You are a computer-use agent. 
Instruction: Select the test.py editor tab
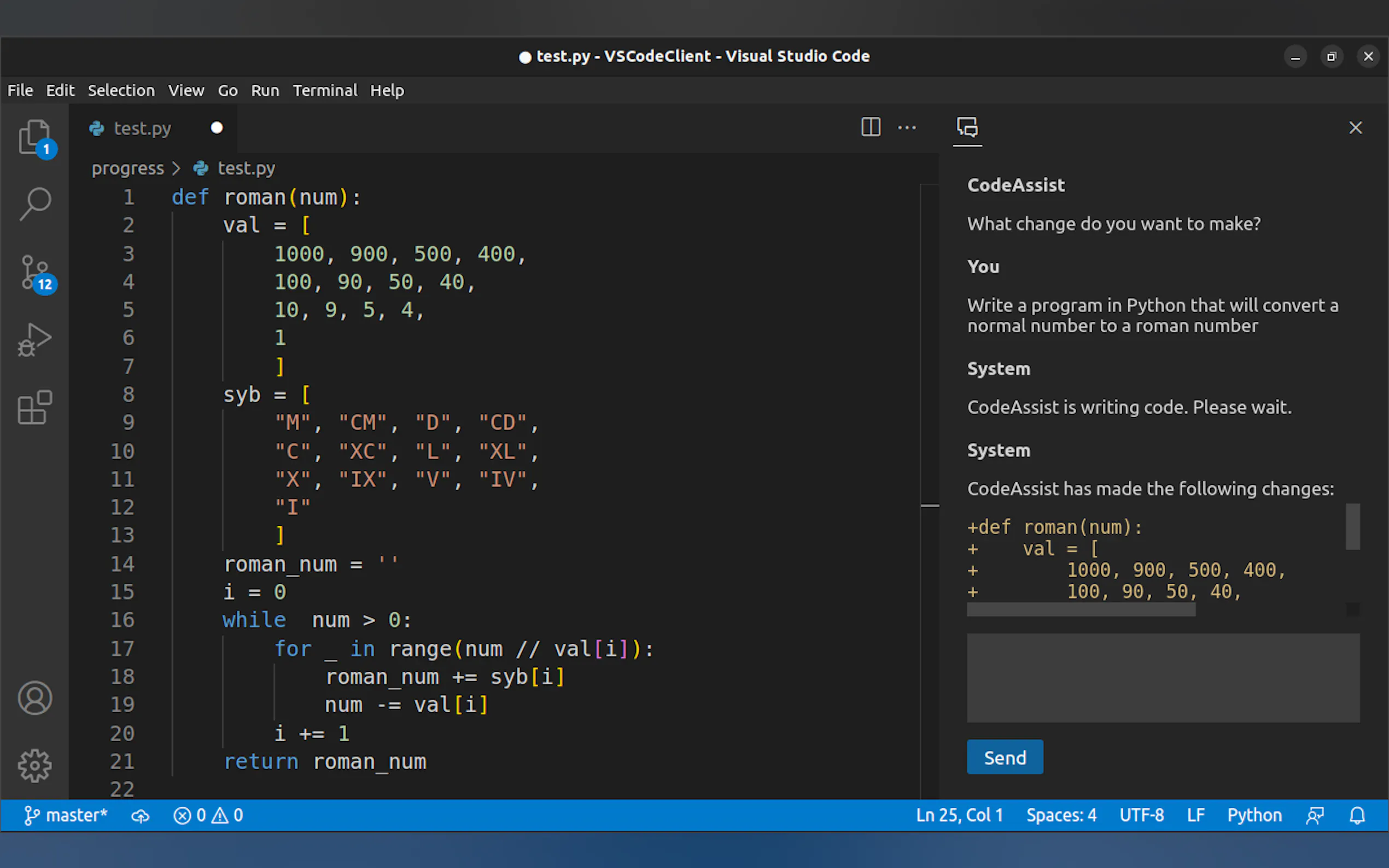tap(142, 128)
